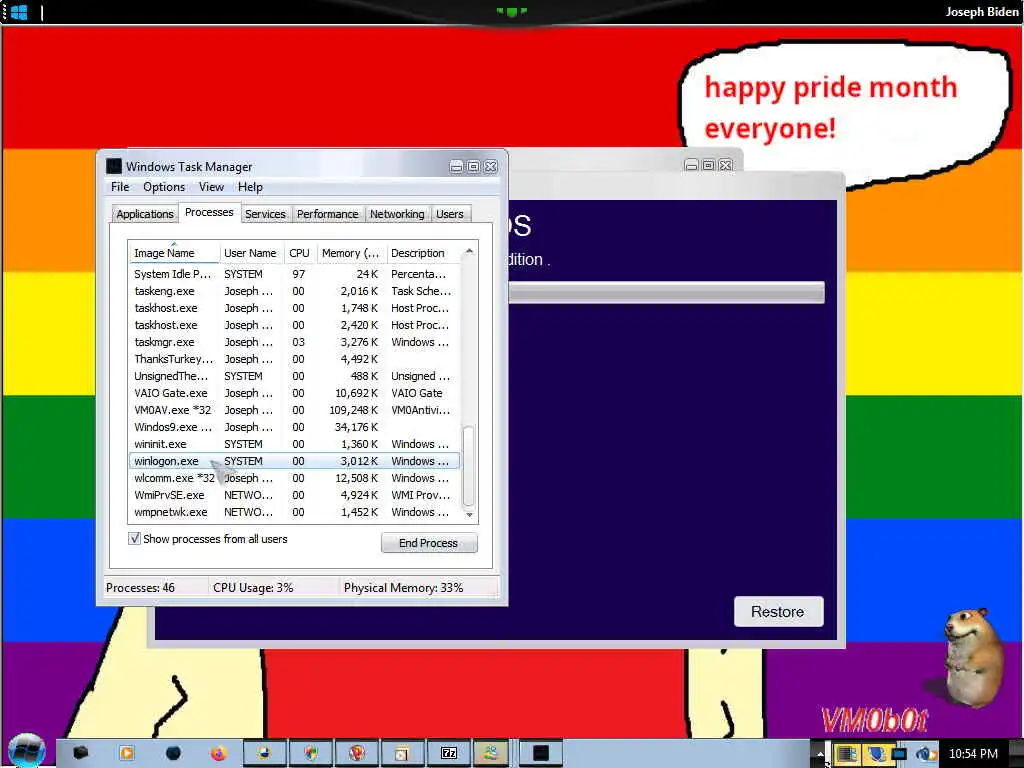Toggle Show processes from all users
This screenshot has width=1024, height=768.
pos(135,539)
